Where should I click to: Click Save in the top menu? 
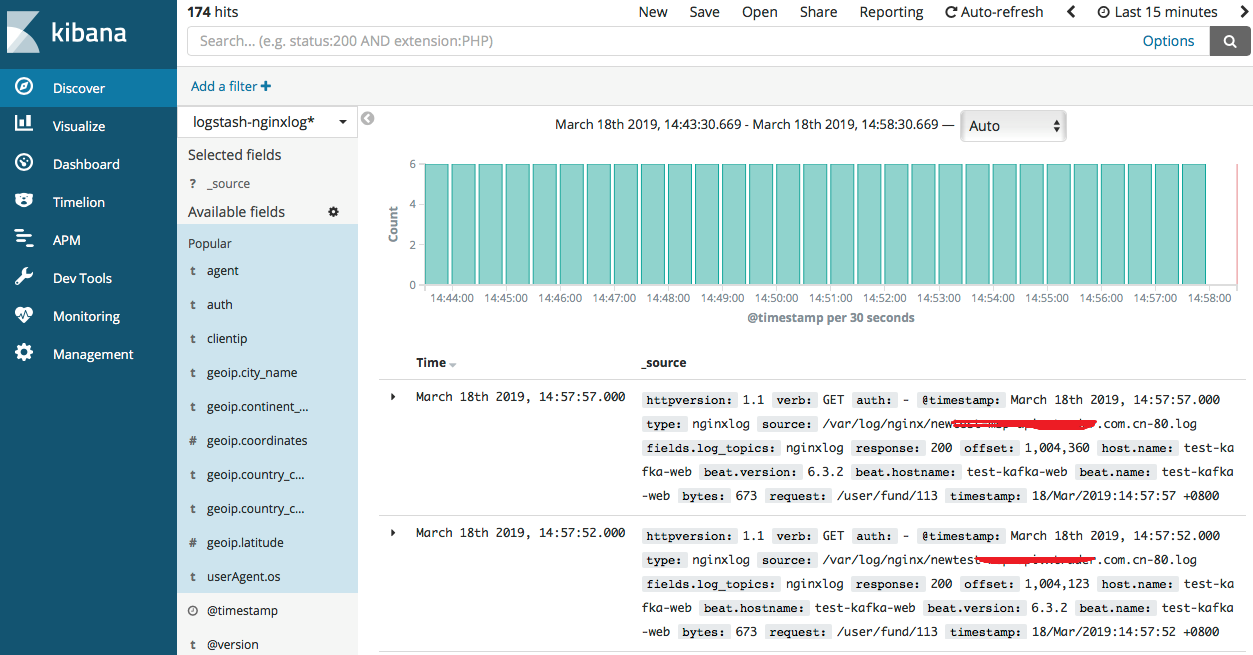click(x=704, y=12)
